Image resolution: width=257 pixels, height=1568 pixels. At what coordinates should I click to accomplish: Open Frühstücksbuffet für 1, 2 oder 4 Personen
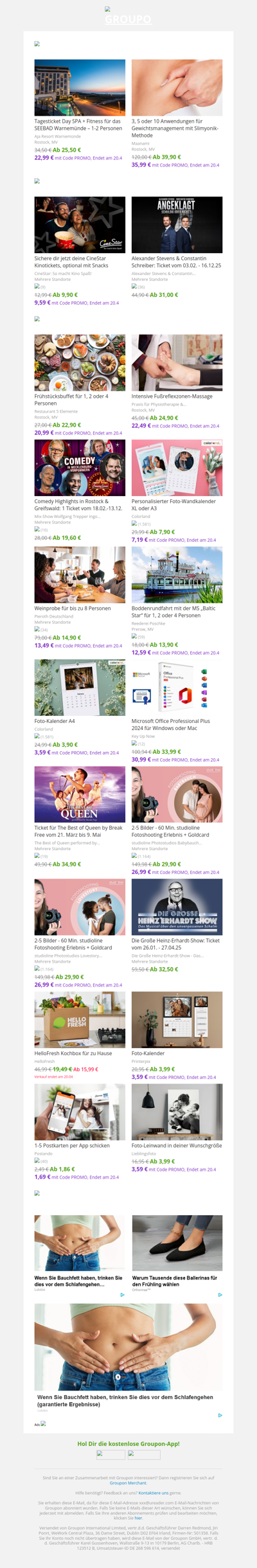(71, 400)
